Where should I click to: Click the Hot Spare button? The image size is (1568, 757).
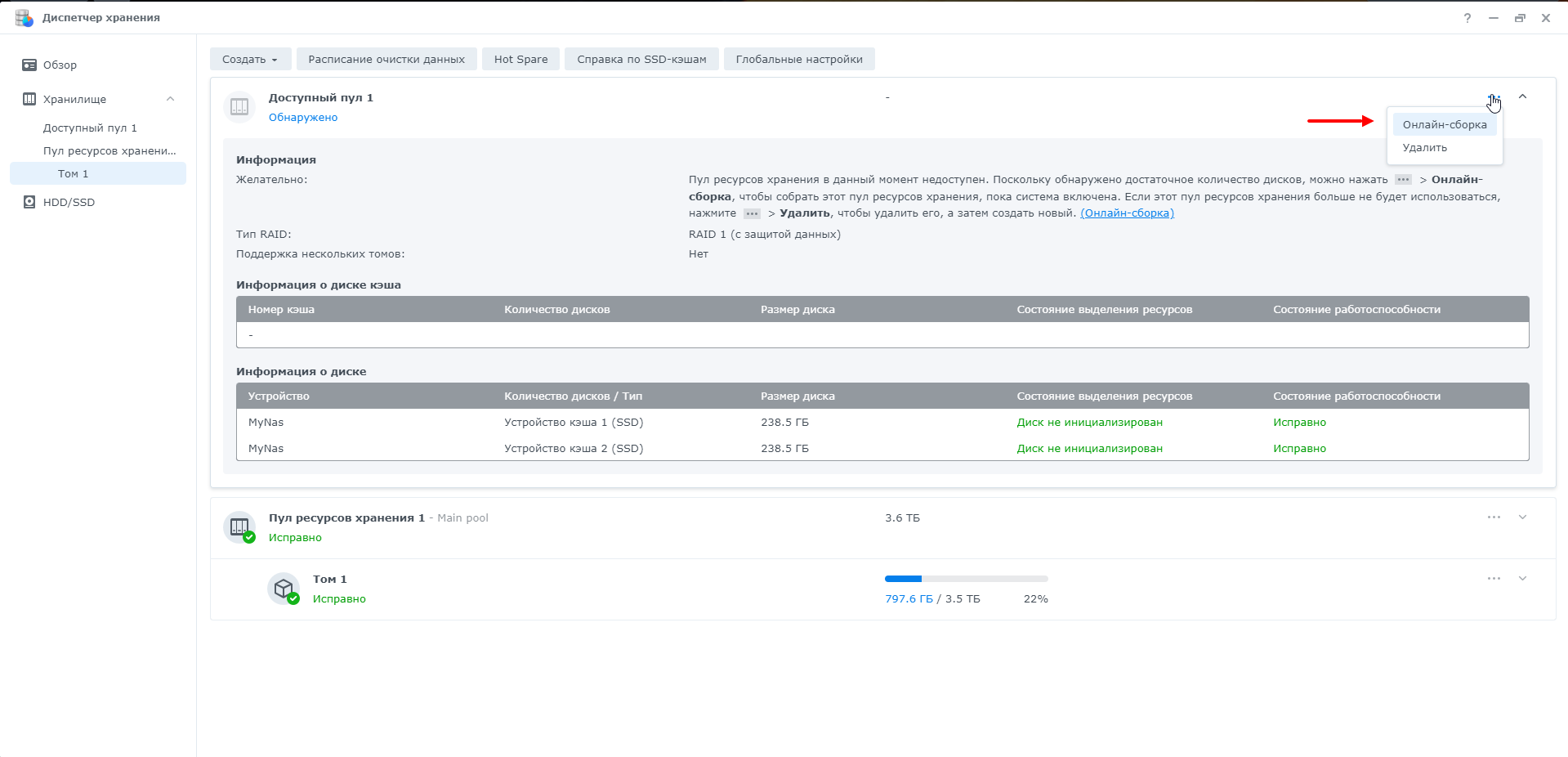tap(520, 59)
